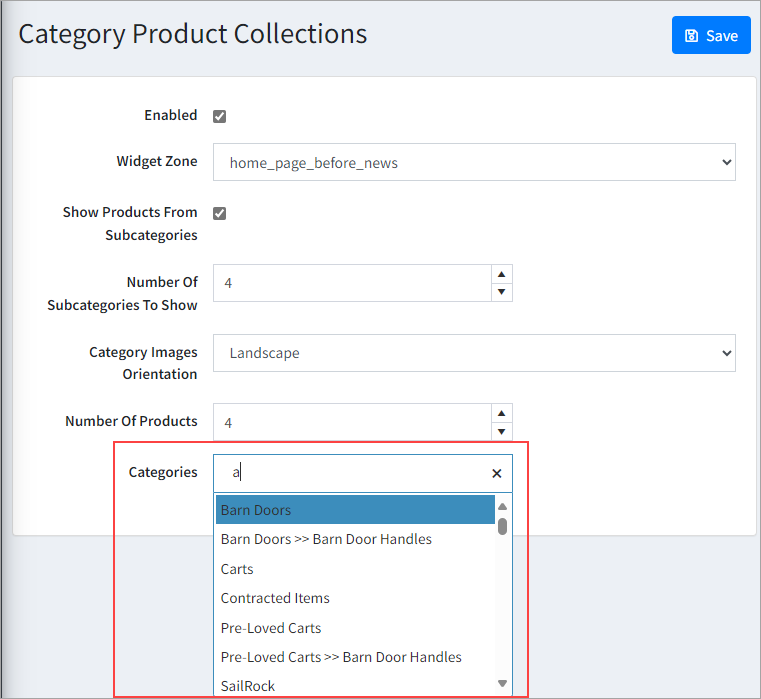Click the category list scroll down arrow
Viewport: 761px width, 699px height.
(502, 683)
